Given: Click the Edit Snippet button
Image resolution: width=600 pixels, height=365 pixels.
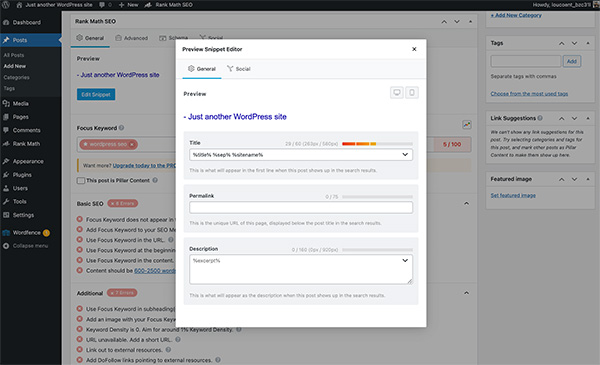Looking at the screenshot, I should [96, 94].
